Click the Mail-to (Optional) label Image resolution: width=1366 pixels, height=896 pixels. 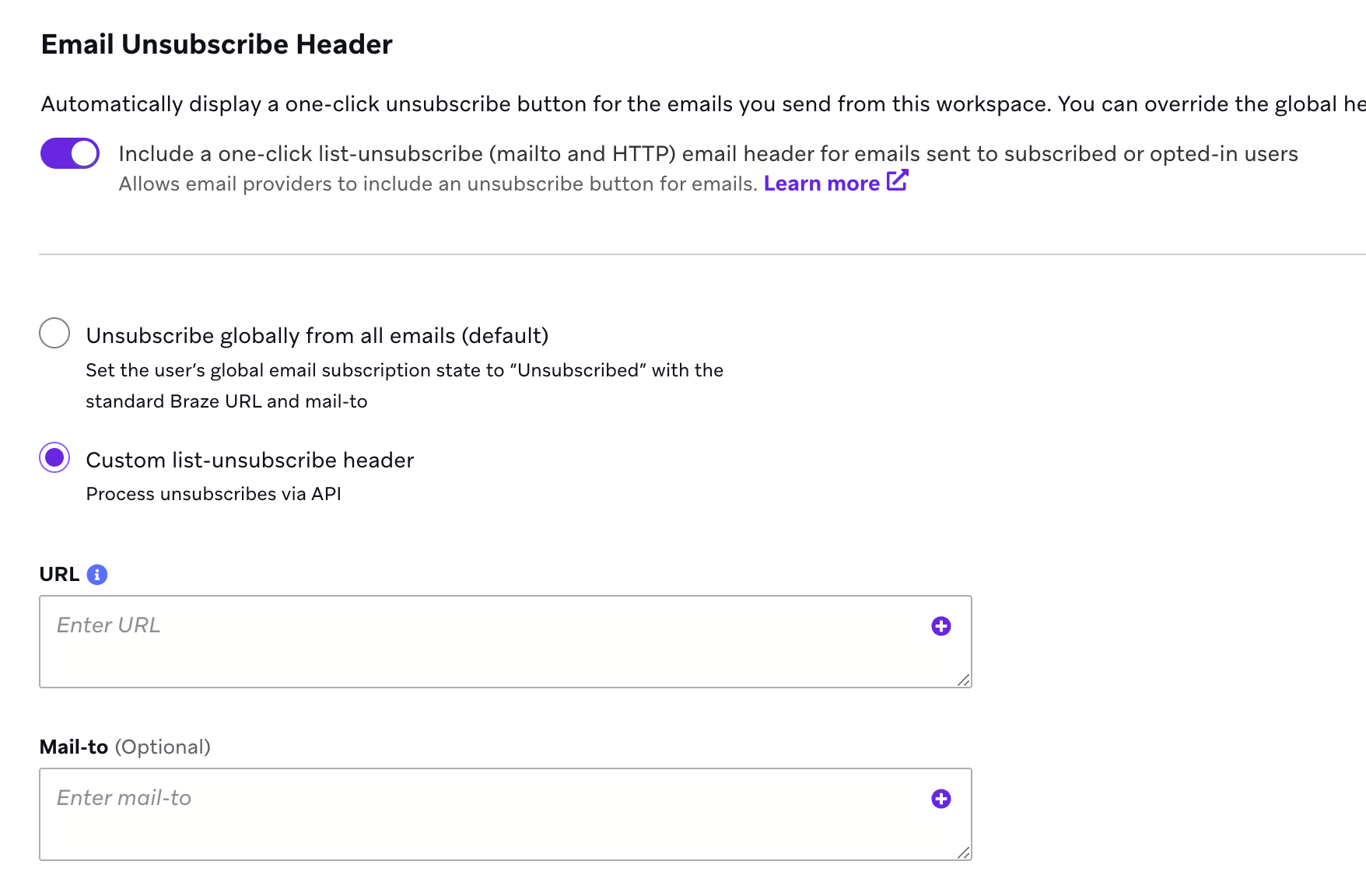click(125, 747)
